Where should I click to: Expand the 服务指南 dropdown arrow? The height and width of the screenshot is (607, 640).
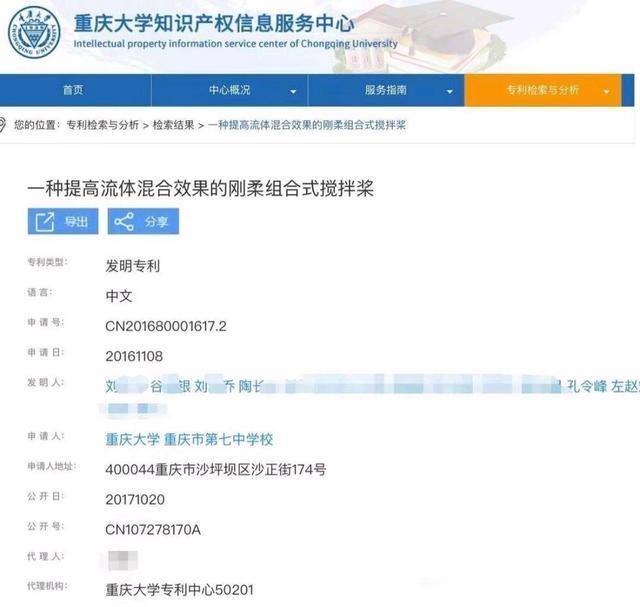pos(450,92)
